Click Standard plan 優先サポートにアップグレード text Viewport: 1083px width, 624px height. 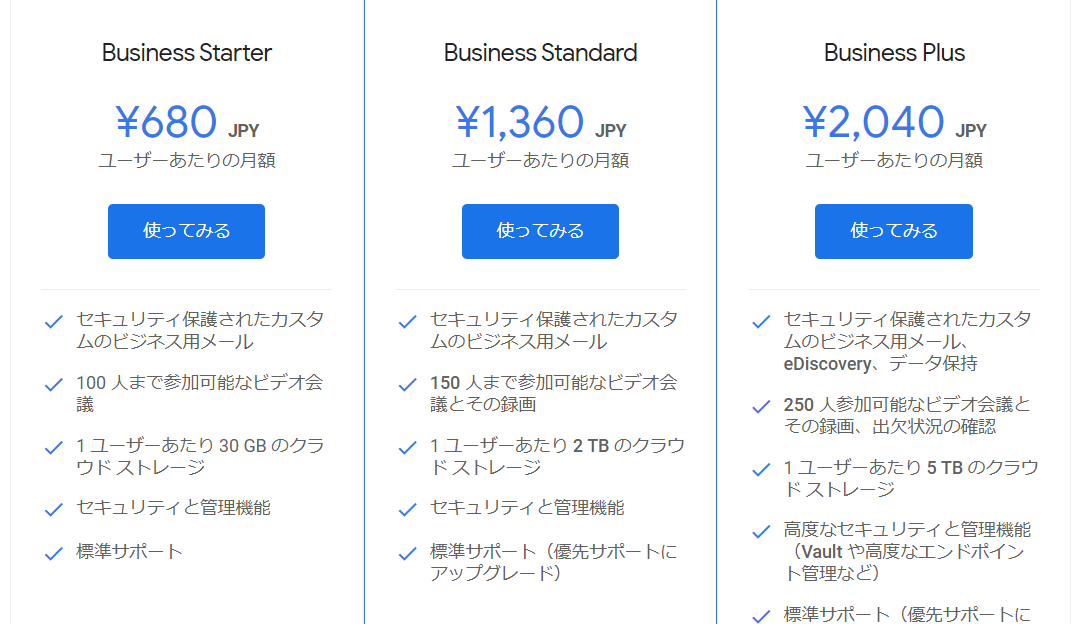click(553, 562)
